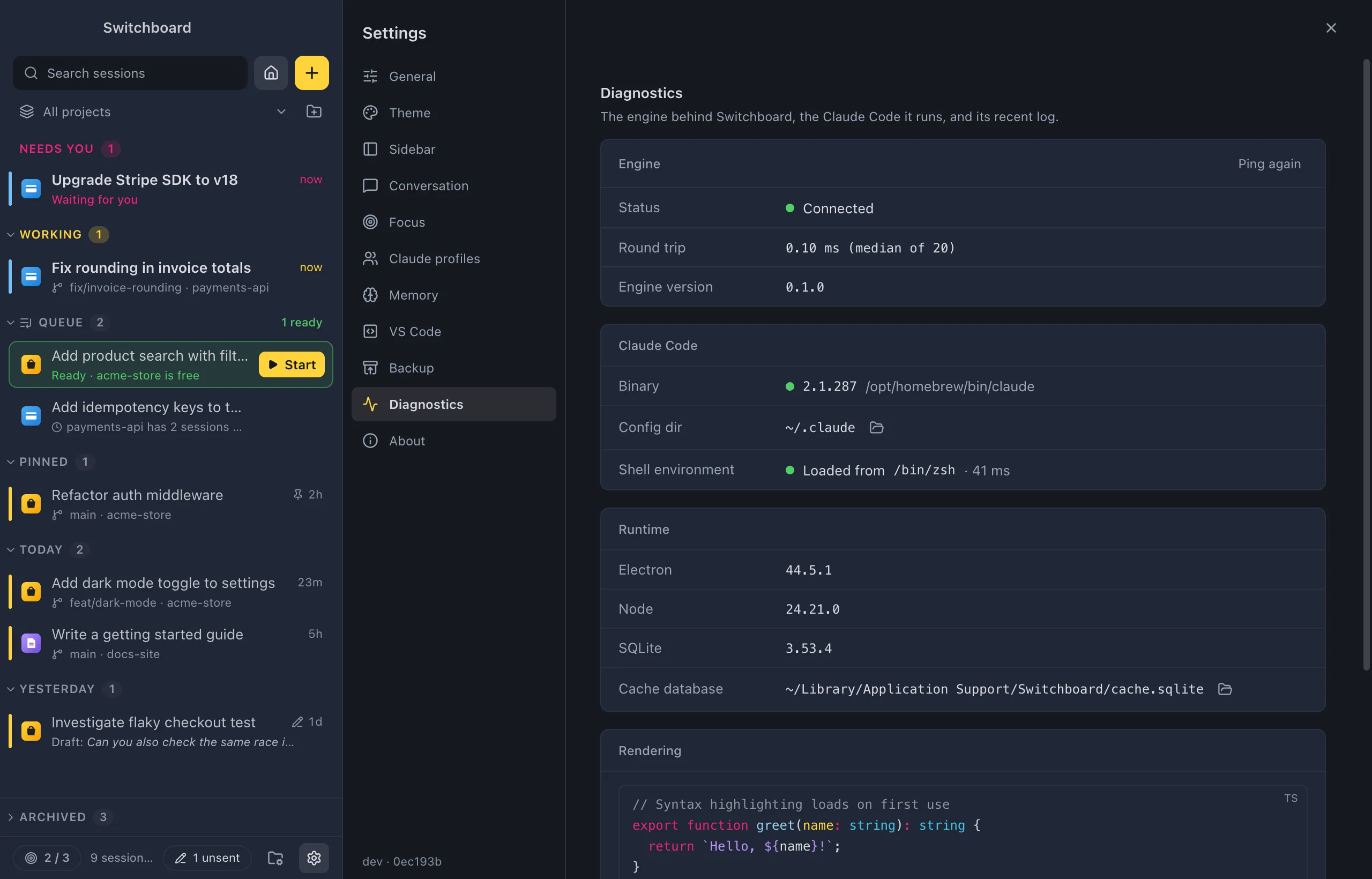Viewport: 1372px width, 879px height.
Task: Open the All projects dropdown
Action: [153, 111]
